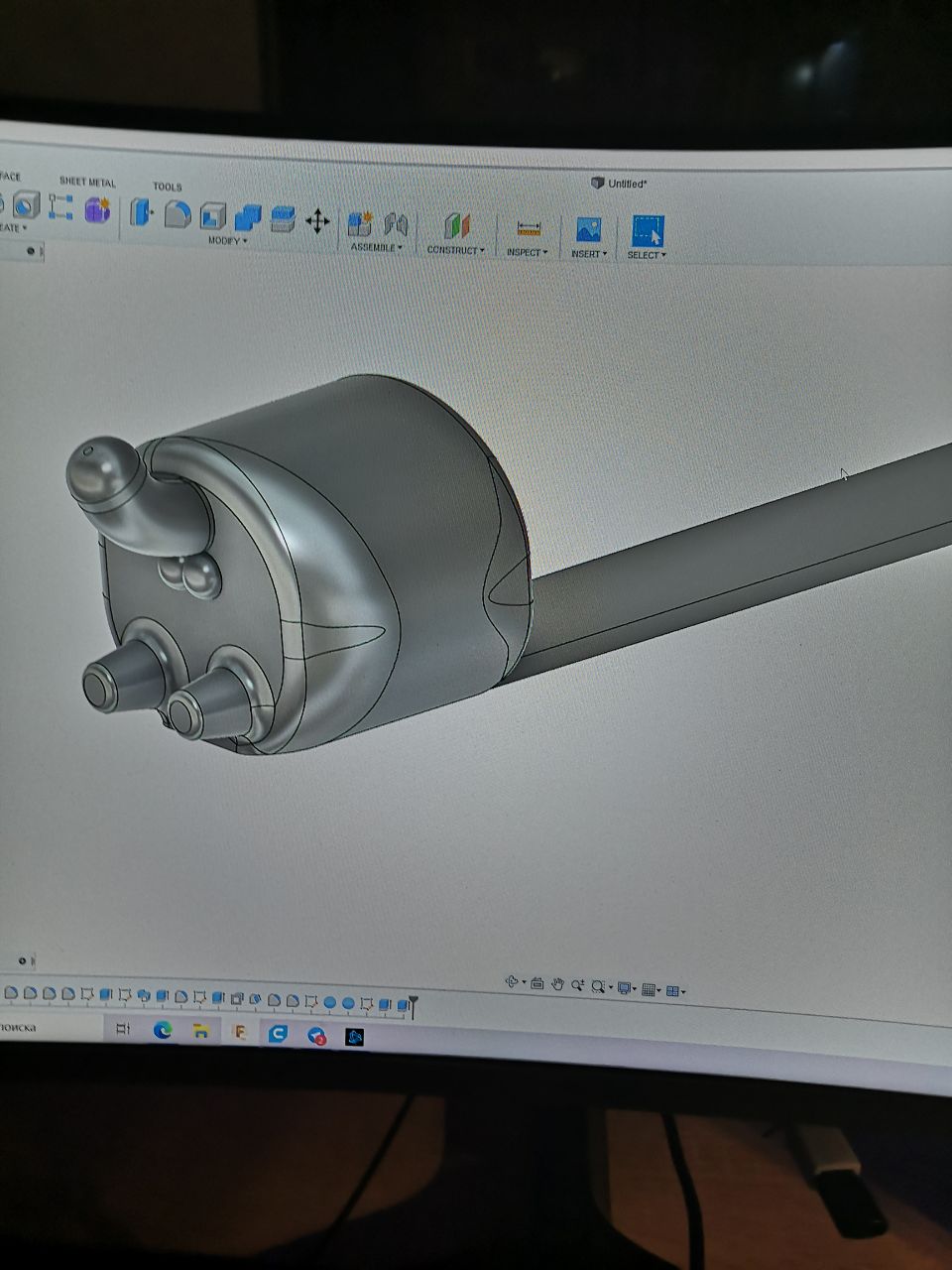This screenshot has width=952, height=1270.
Task: Select the Combine tool
Action: click(248, 217)
